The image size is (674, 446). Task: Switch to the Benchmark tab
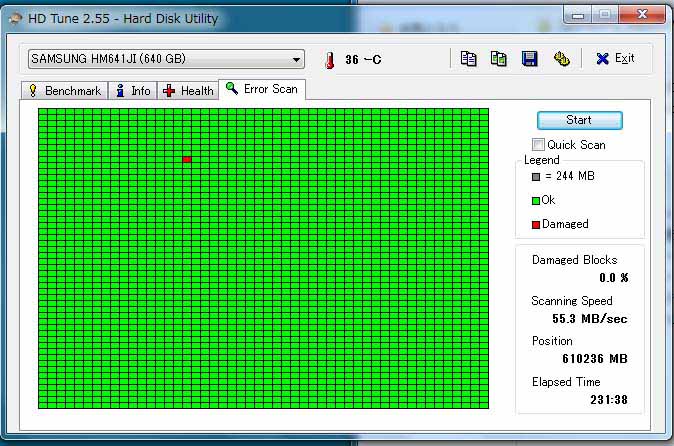(x=65, y=91)
